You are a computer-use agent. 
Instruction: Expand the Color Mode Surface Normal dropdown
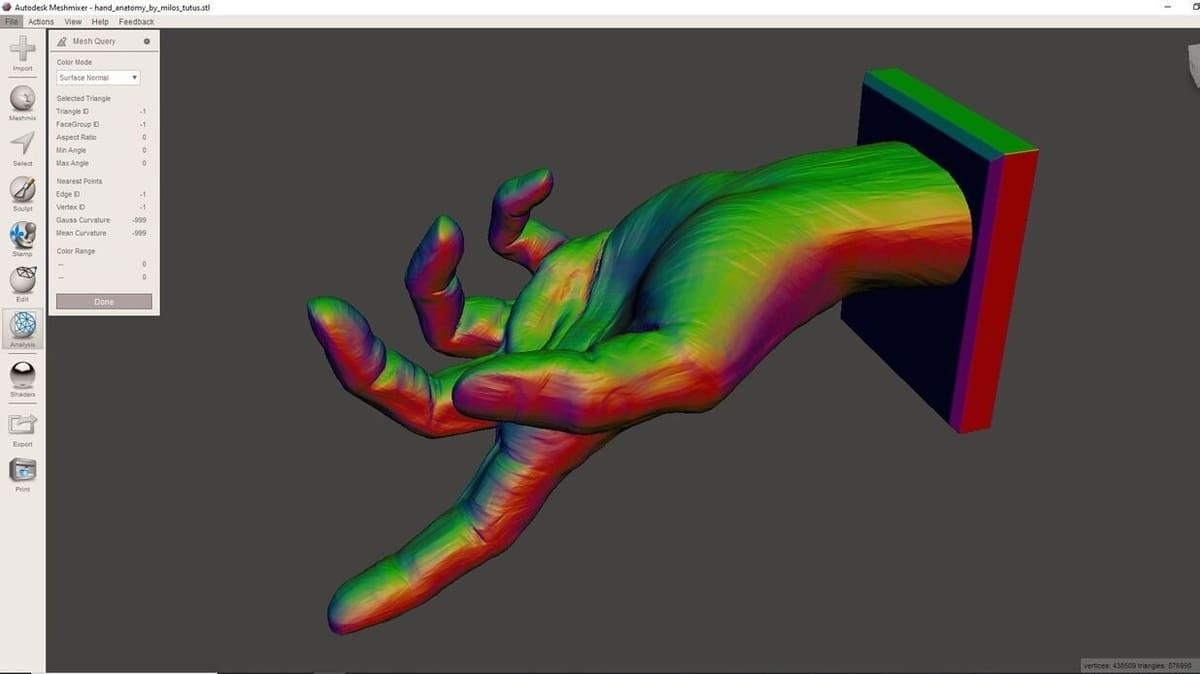coord(98,77)
